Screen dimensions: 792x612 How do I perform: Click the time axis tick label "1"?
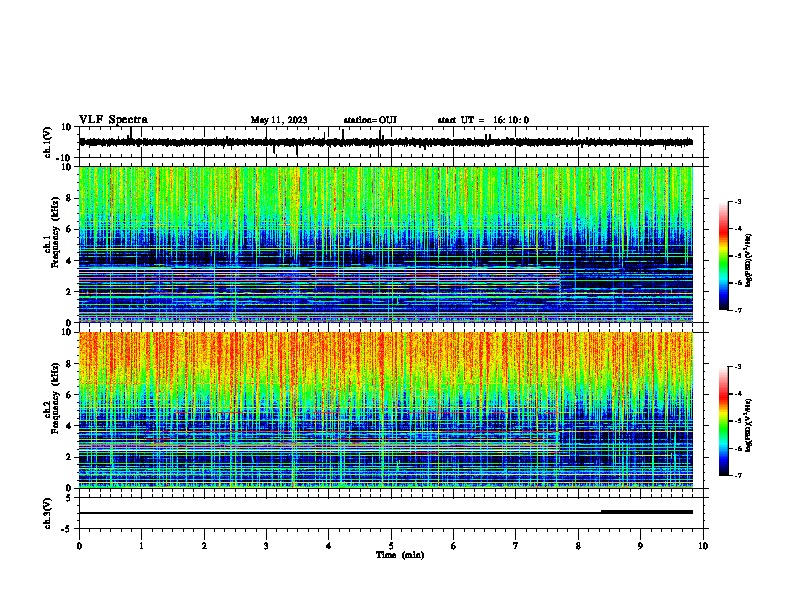tap(141, 546)
